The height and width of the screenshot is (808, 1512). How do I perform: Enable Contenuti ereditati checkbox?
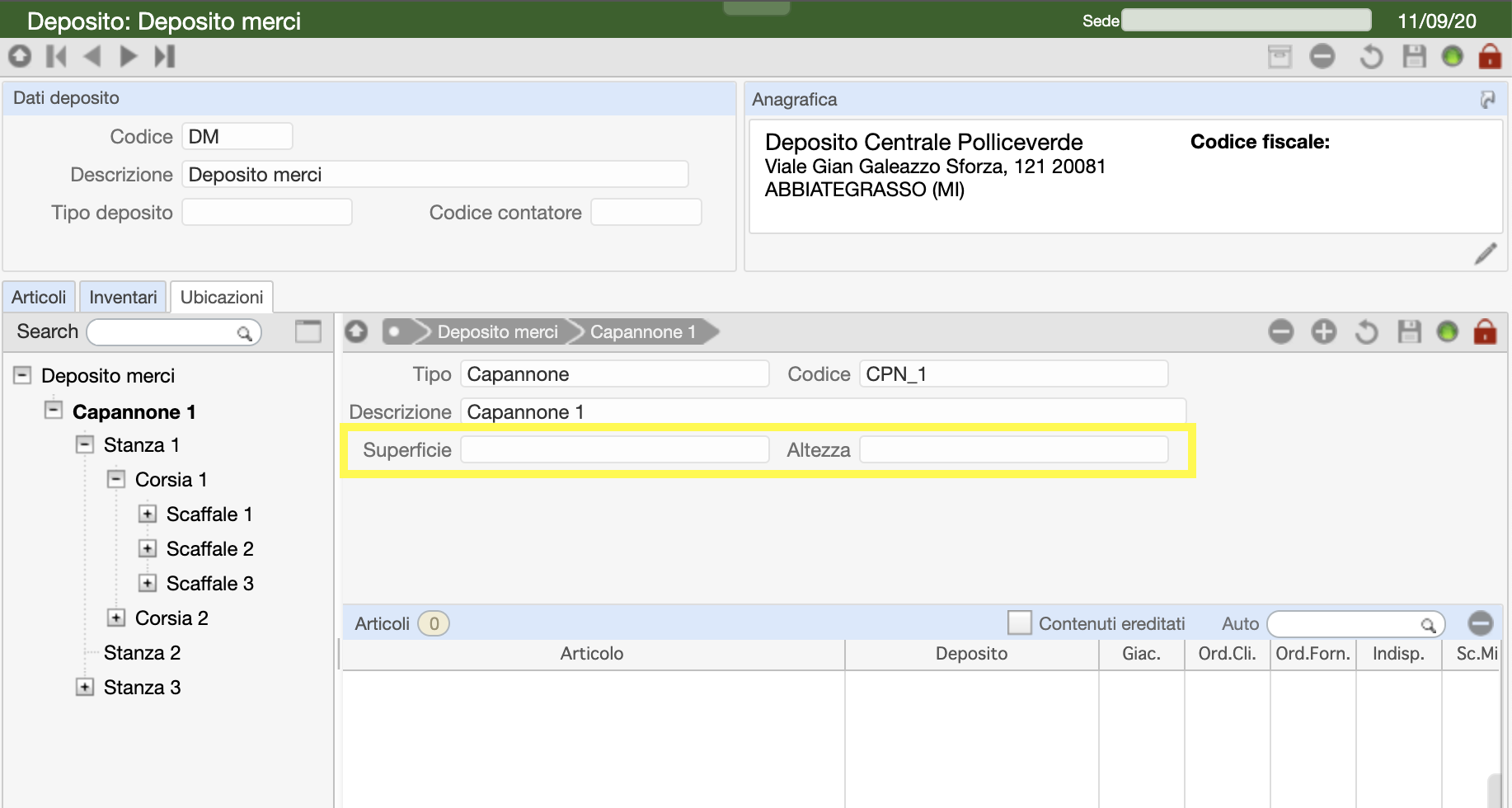pos(1020,622)
